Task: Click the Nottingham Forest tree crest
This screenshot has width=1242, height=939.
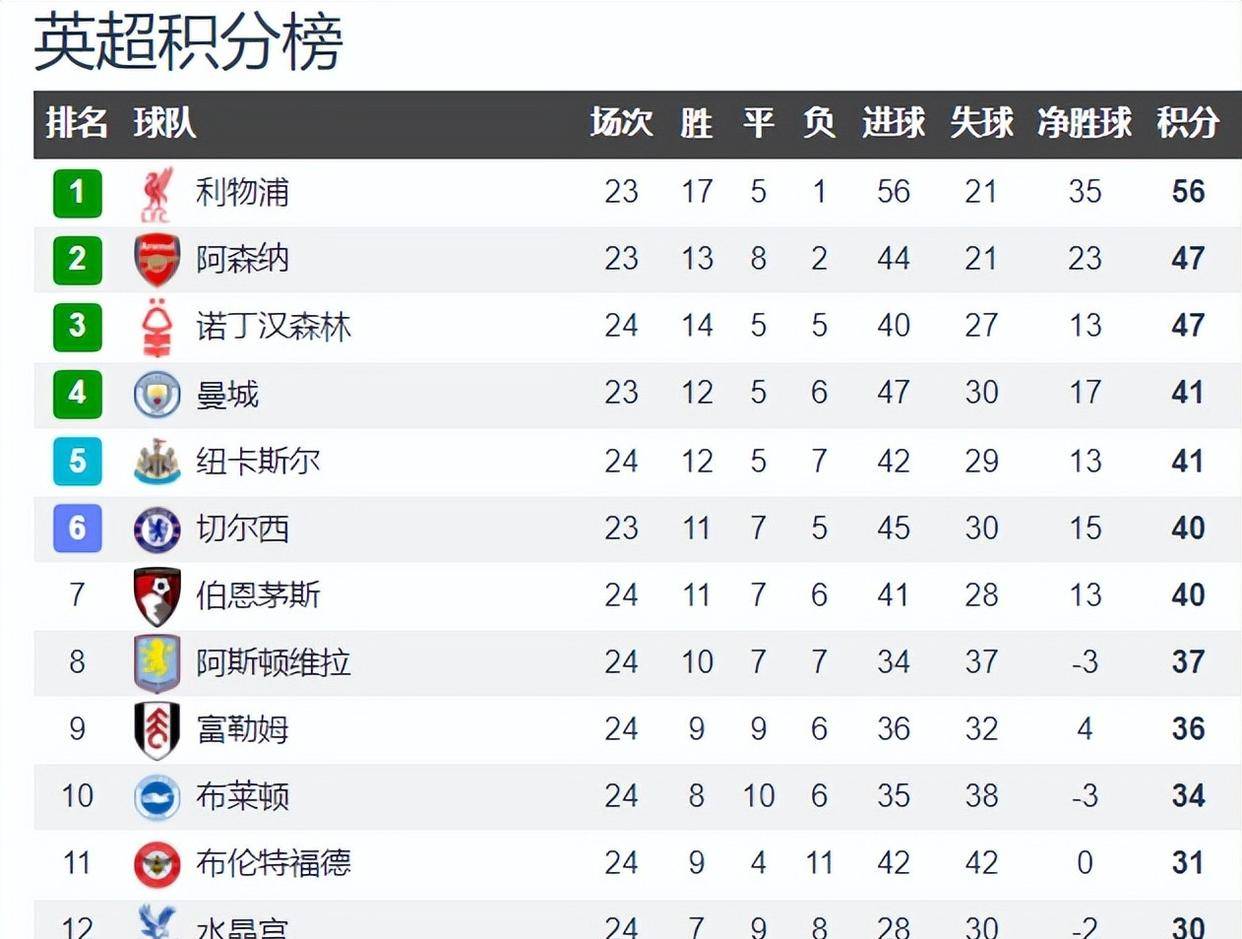Action: 157,327
